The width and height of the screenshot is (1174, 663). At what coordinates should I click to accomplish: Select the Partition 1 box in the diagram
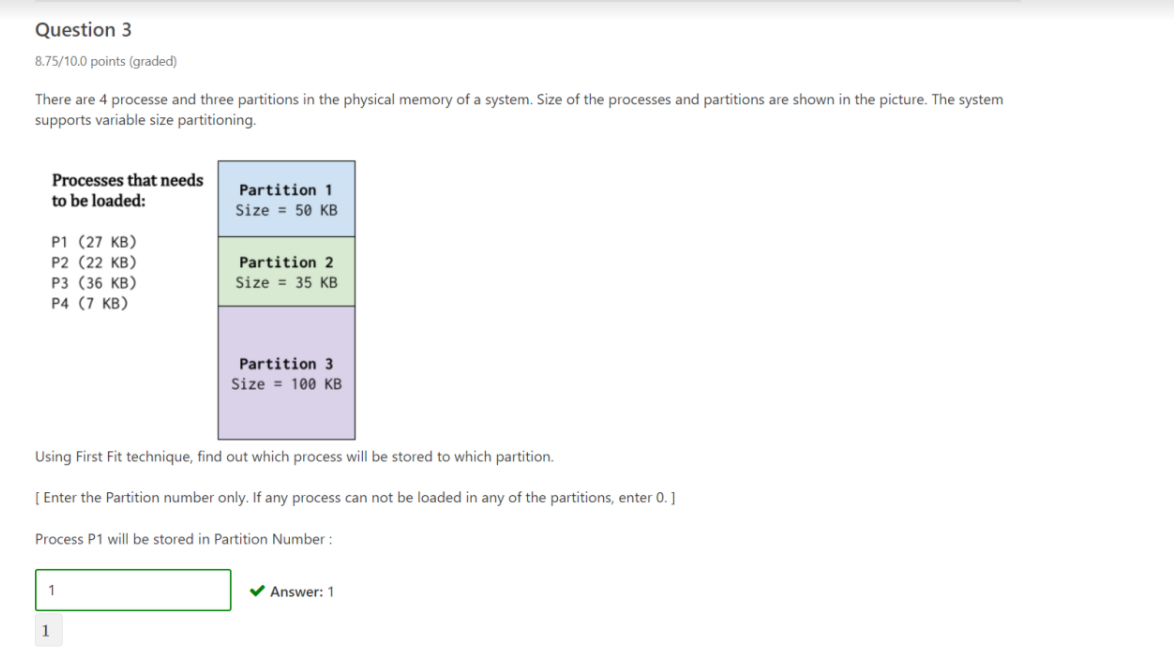[x=286, y=198]
